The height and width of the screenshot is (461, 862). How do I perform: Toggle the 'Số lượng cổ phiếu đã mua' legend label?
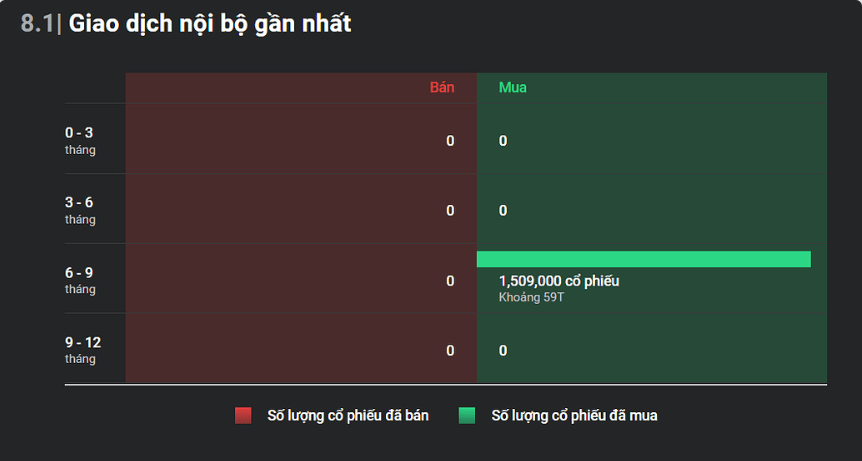574,416
